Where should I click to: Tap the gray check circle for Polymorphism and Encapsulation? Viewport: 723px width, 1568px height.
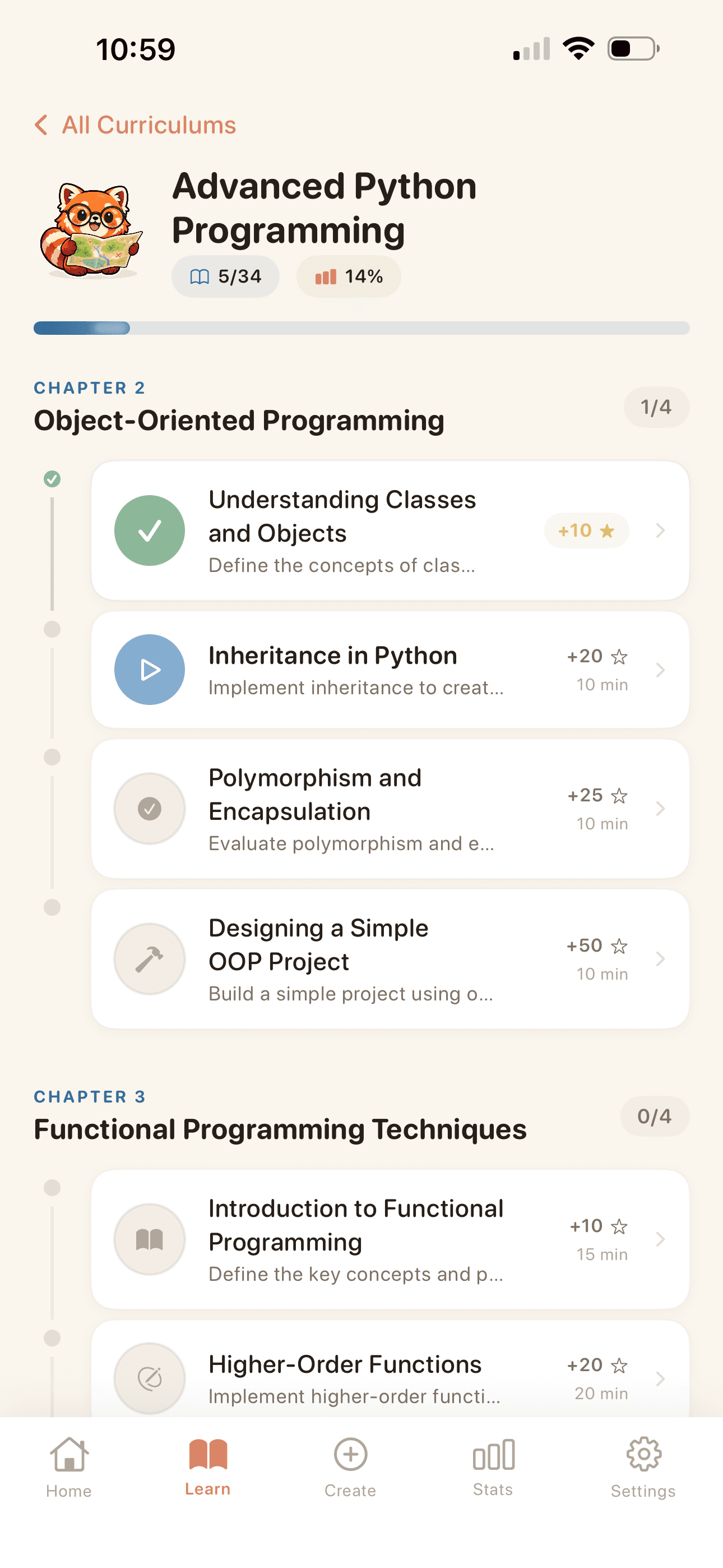point(149,809)
